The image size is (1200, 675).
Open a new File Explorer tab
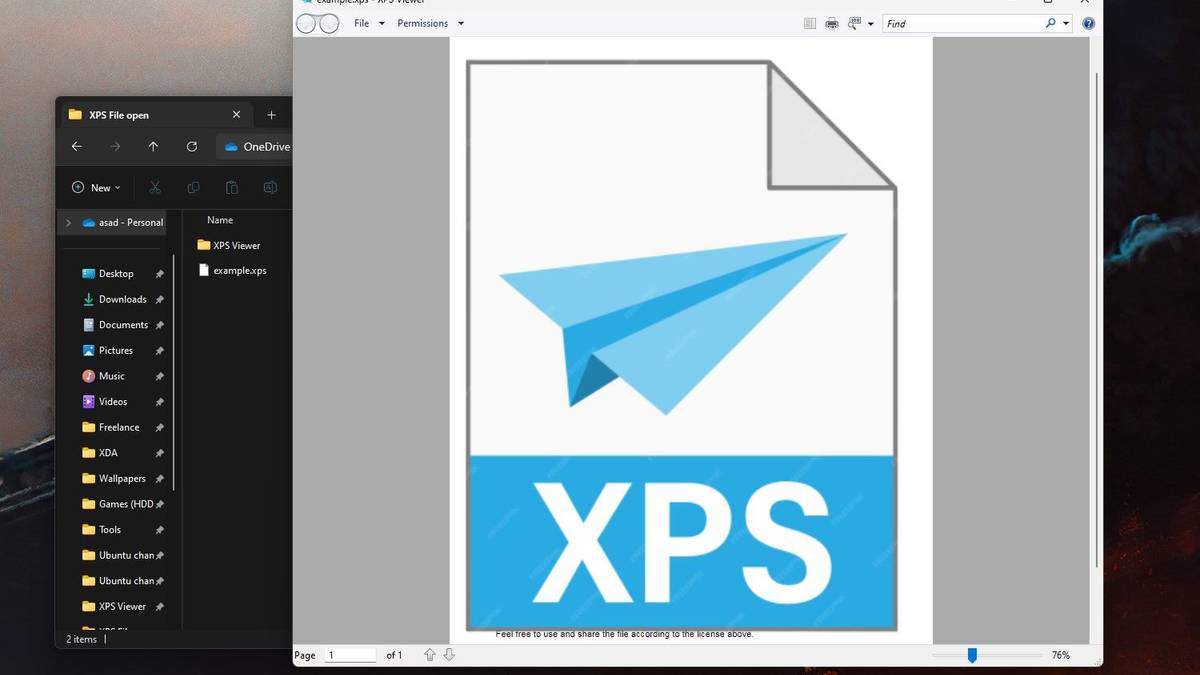point(271,114)
